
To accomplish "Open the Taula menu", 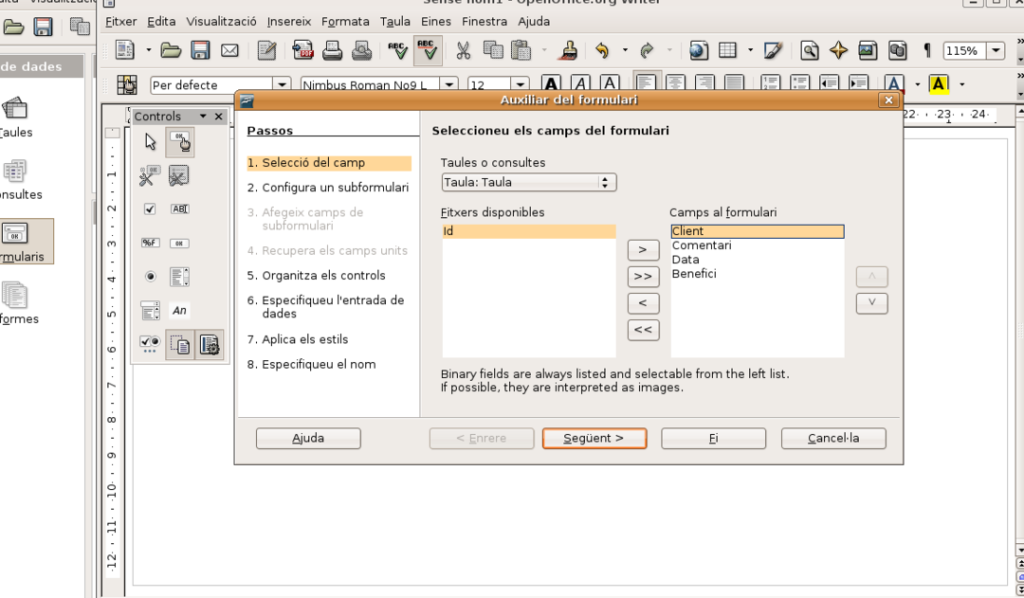I will [x=395, y=21].
